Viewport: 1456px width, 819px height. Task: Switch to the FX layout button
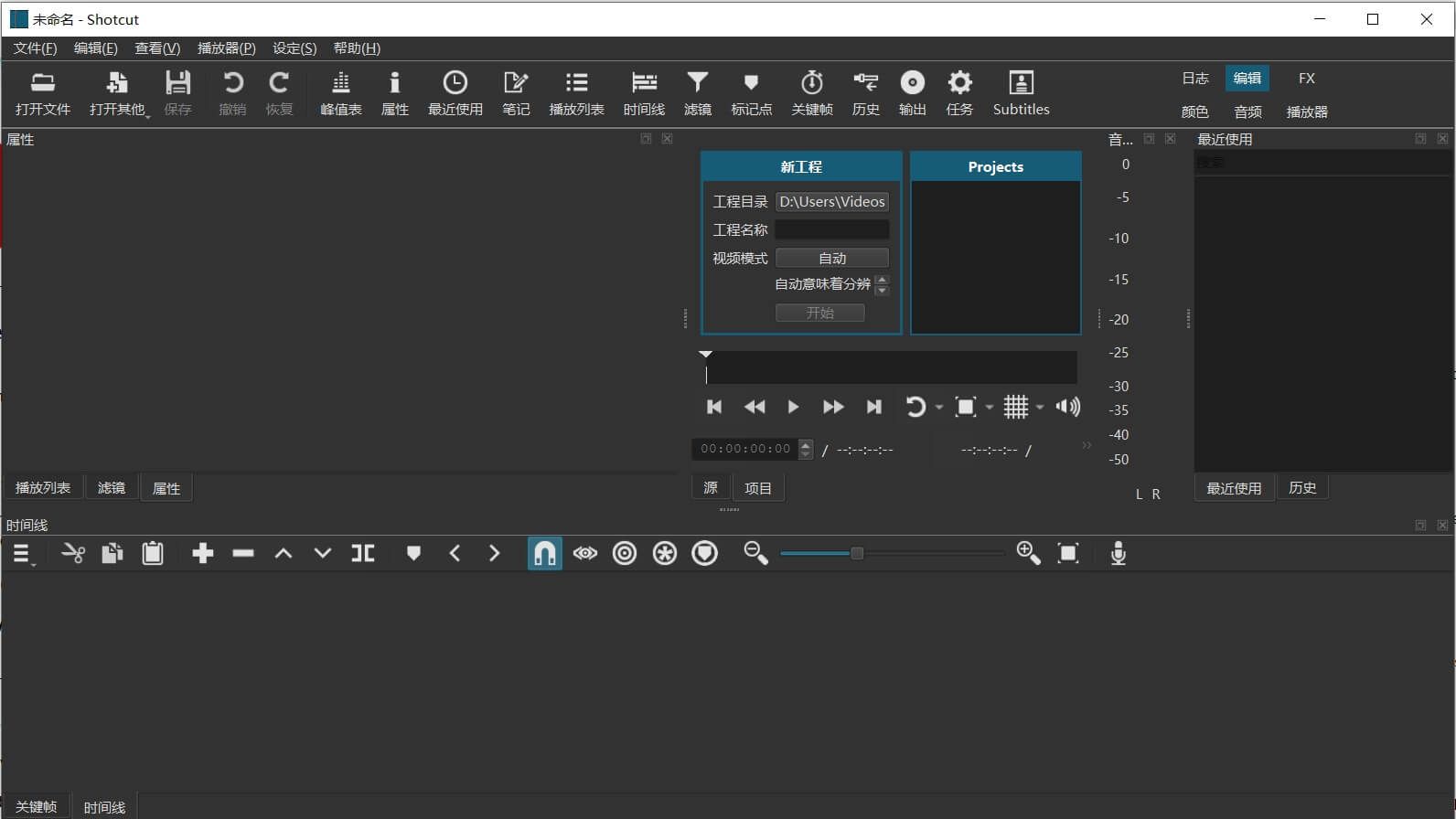[1306, 79]
